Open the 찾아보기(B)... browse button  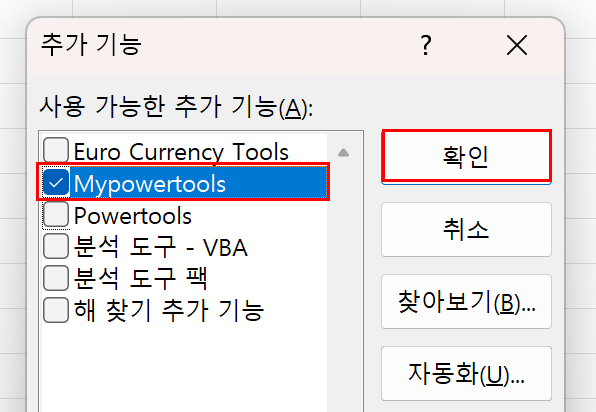coord(466,301)
